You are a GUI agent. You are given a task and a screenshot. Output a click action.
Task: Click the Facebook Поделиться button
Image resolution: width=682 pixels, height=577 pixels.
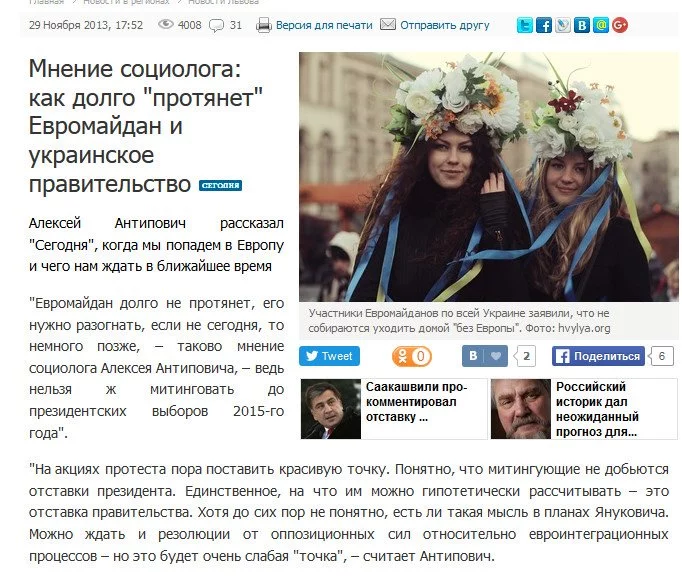pos(598,356)
